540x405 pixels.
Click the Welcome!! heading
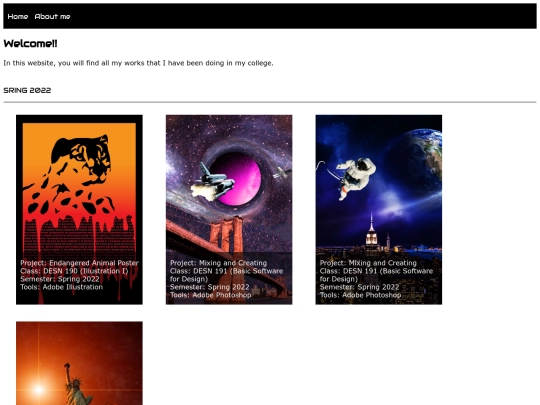click(30, 44)
